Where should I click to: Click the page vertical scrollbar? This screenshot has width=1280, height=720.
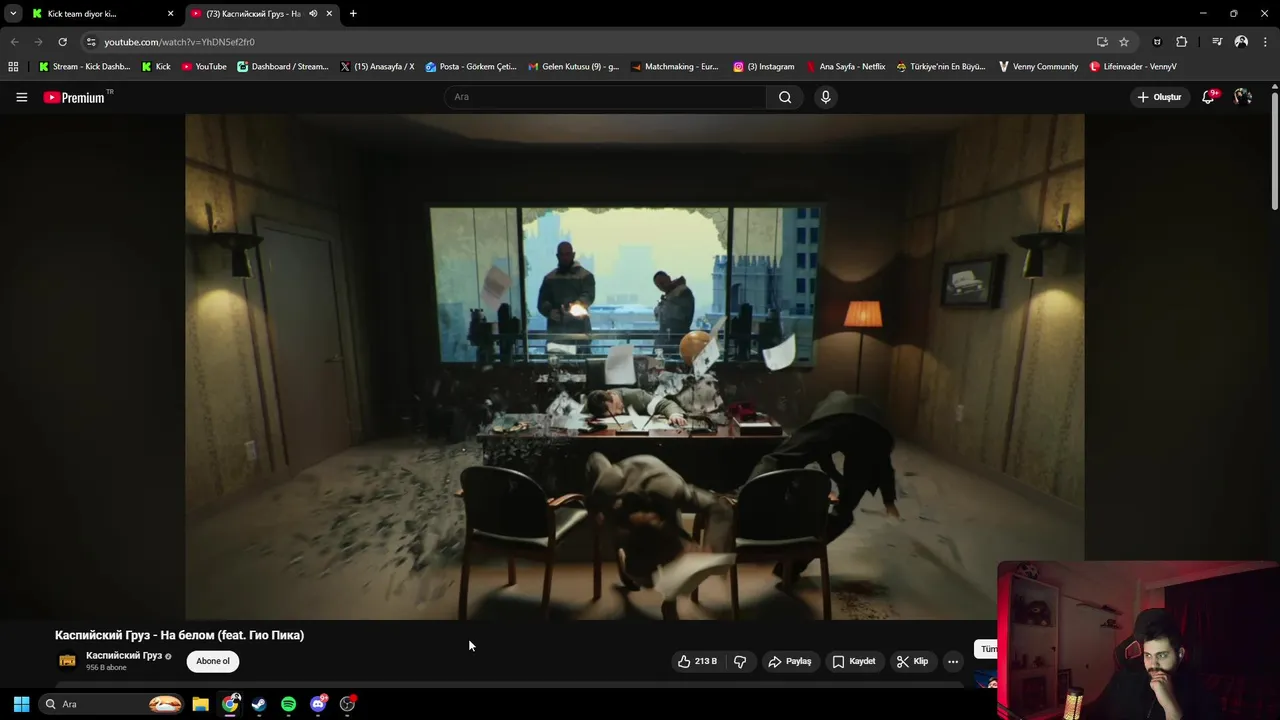1275,150
